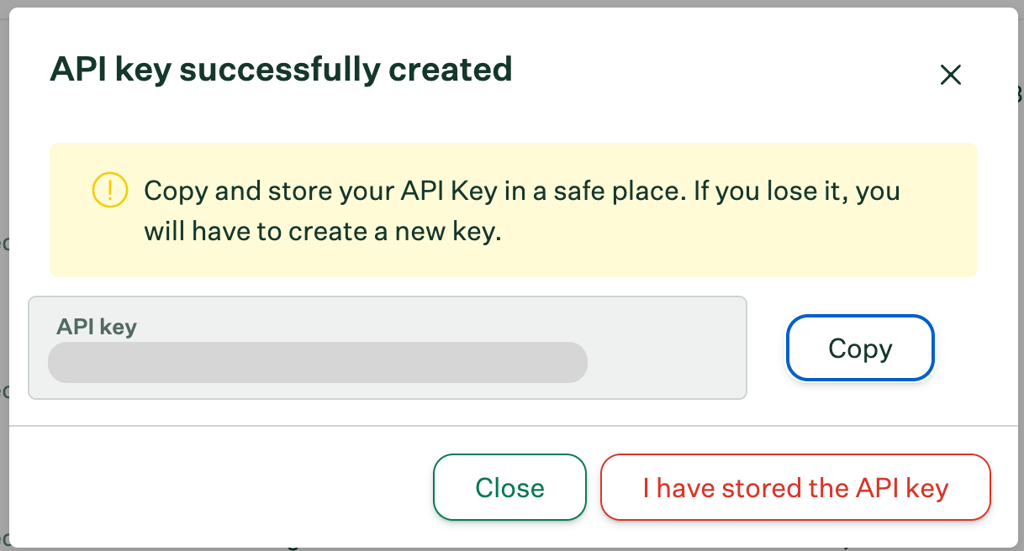Image resolution: width=1024 pixels, height=551 pixels.
Task: Confirm with I have stored the API key
Action: (795, 488)
